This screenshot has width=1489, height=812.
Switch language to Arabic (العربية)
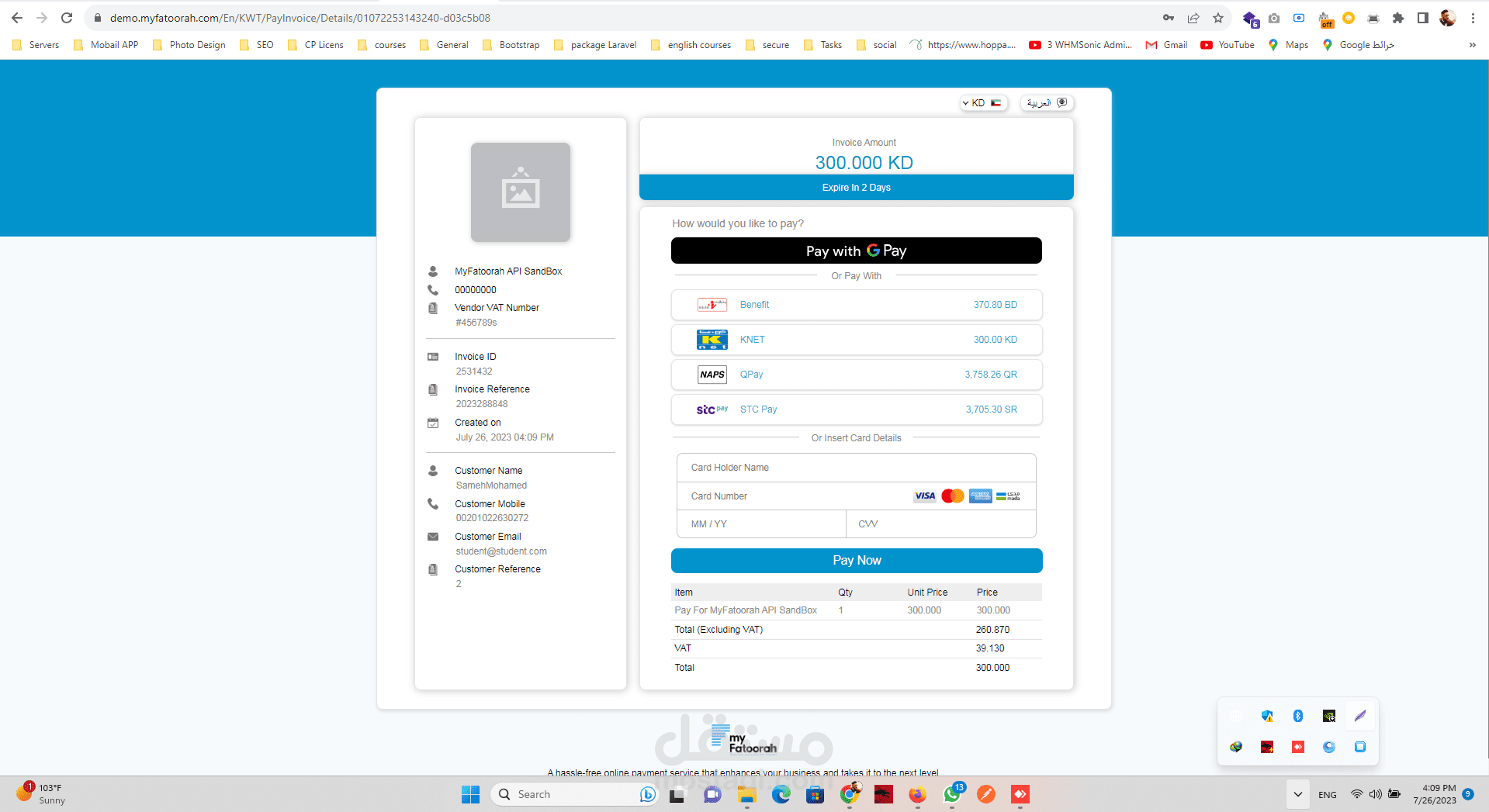(x=1047, y=103)
